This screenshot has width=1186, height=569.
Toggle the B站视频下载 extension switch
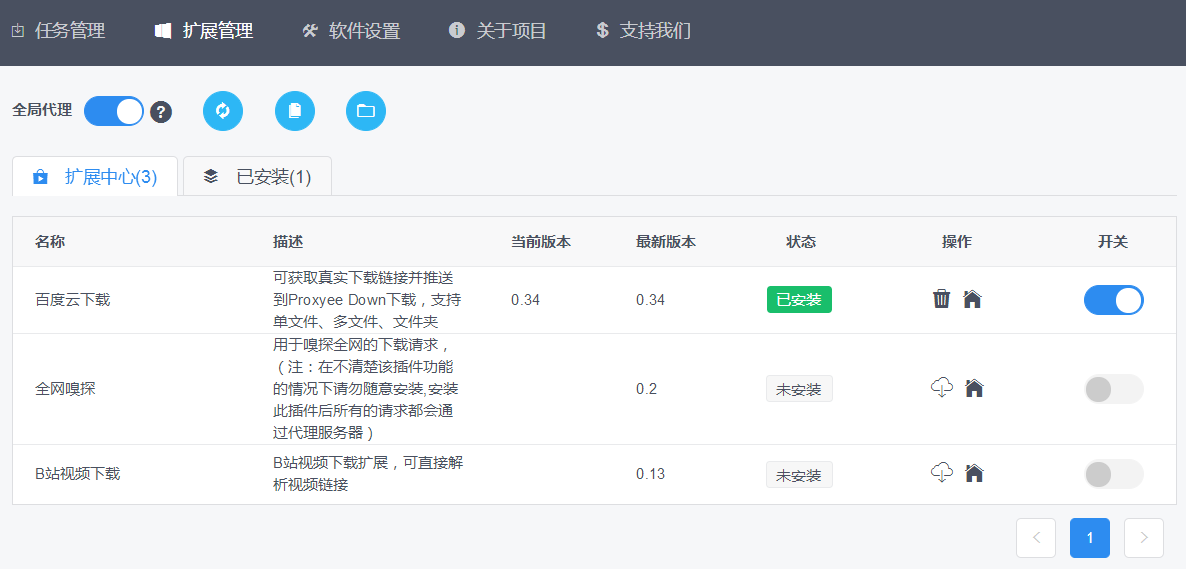click(1113, 474)
